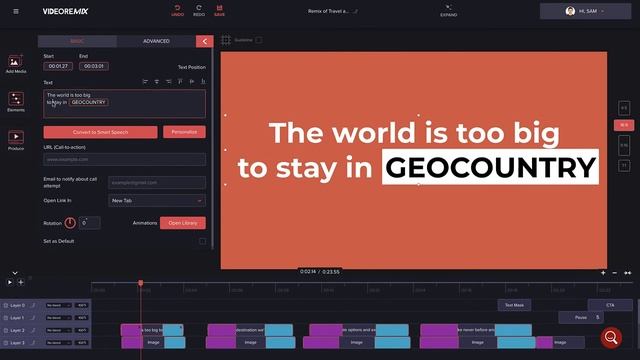Click the notification email field
This screenshot has height=360, width=640.
[x=157, y=182]
